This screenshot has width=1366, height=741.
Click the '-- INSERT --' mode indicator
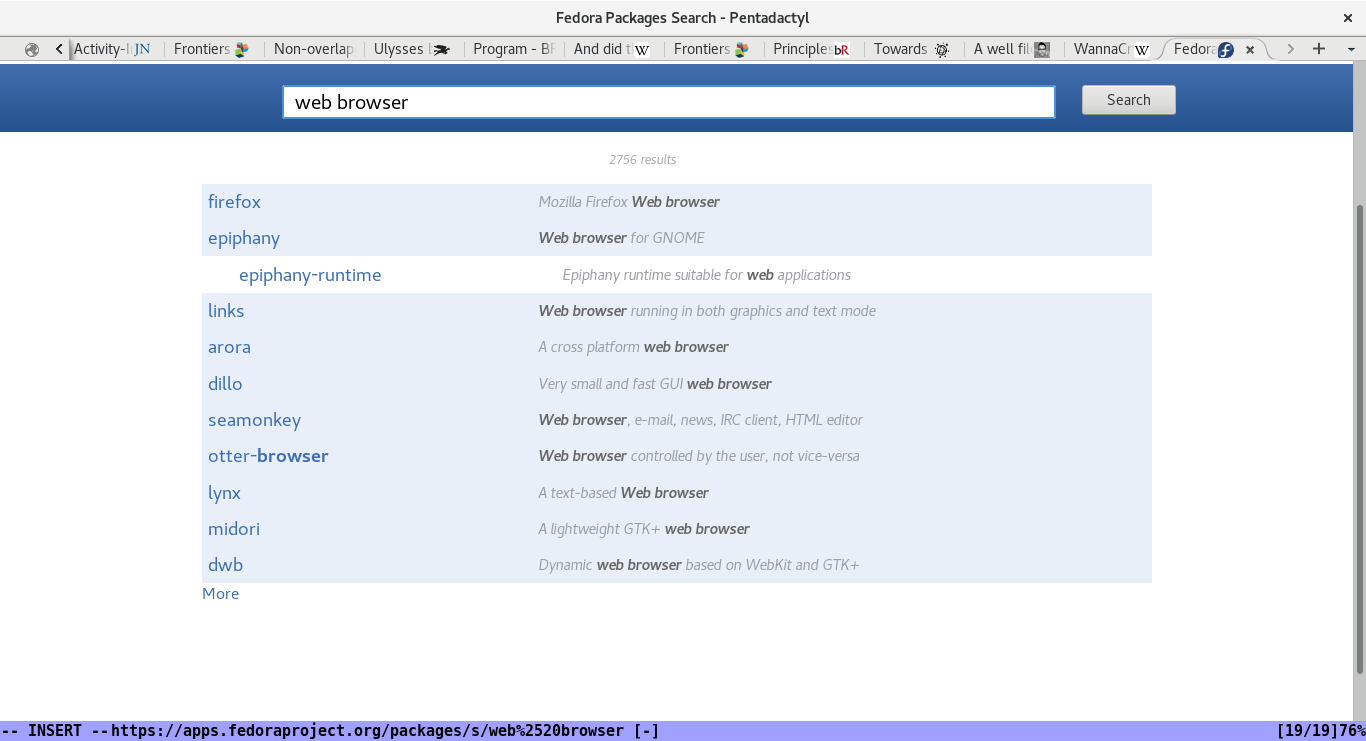tap(55, 731)
